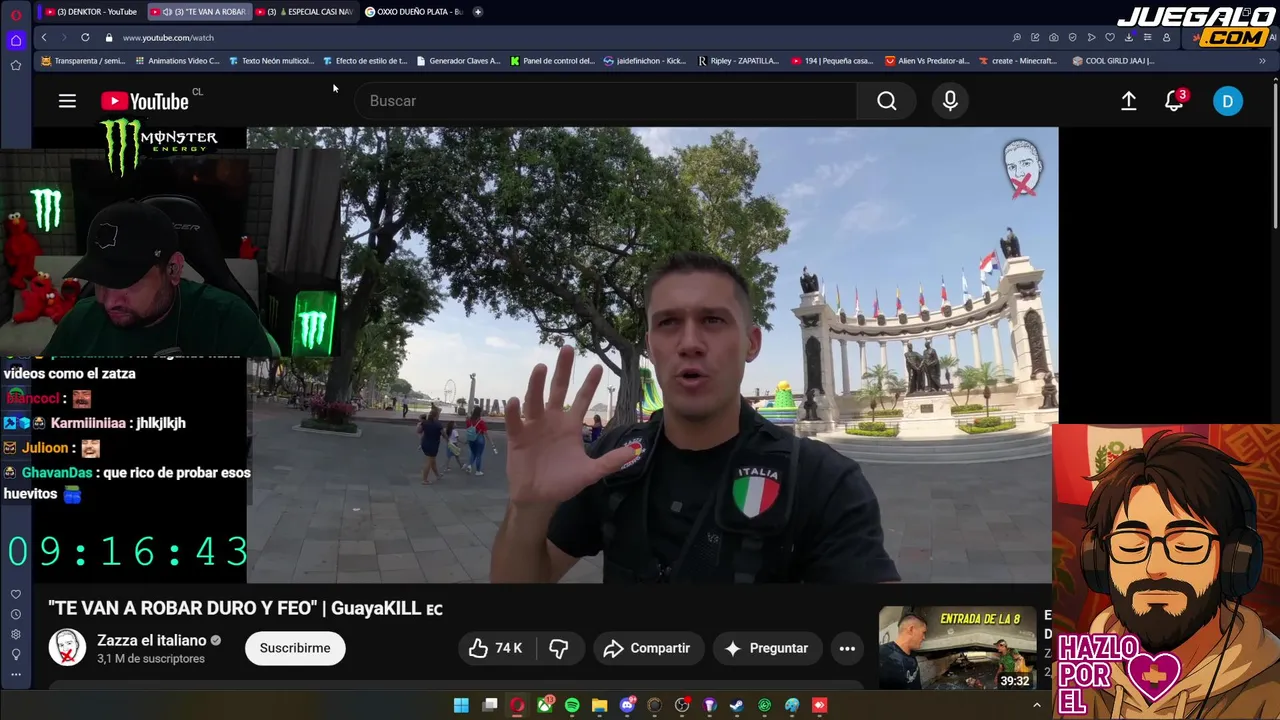The height and width of the screenshot is (720, 1280).
Task: Click the magnifier search button
Action: pos(887,101)
